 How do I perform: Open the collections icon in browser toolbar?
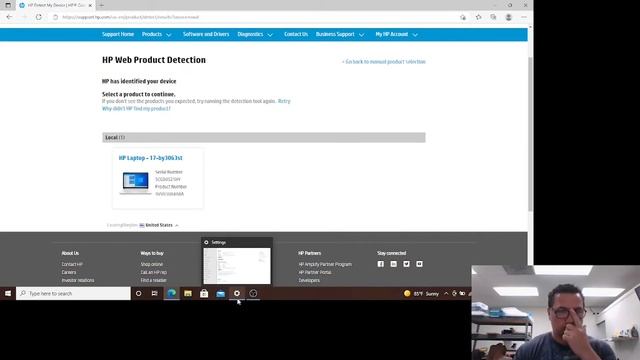click(493, 17)
